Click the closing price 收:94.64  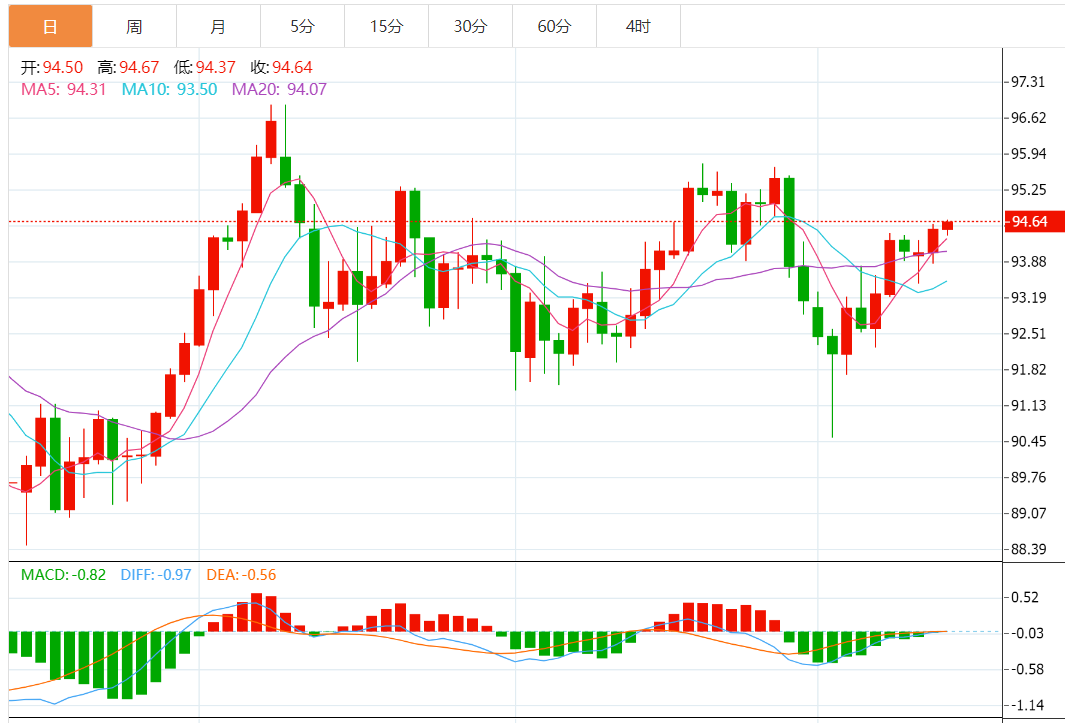pyautogui.click(x=281, y=67)
